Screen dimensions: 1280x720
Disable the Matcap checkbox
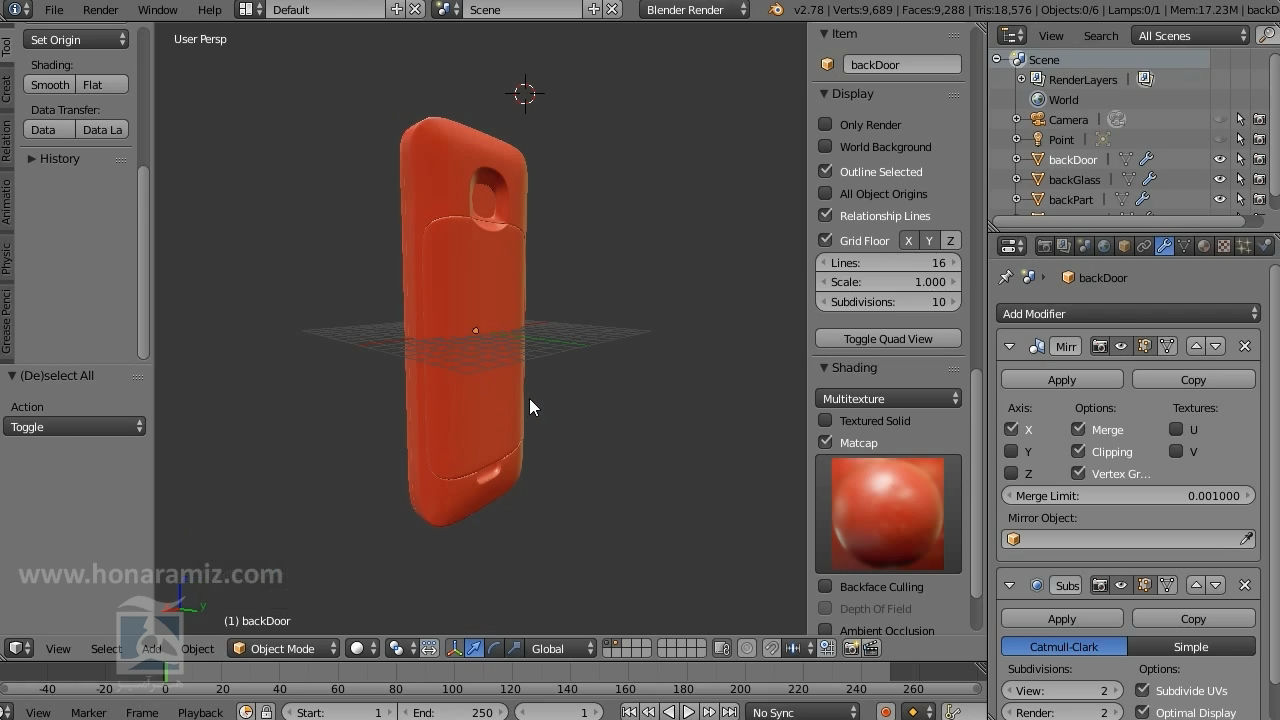pos(825,442)
